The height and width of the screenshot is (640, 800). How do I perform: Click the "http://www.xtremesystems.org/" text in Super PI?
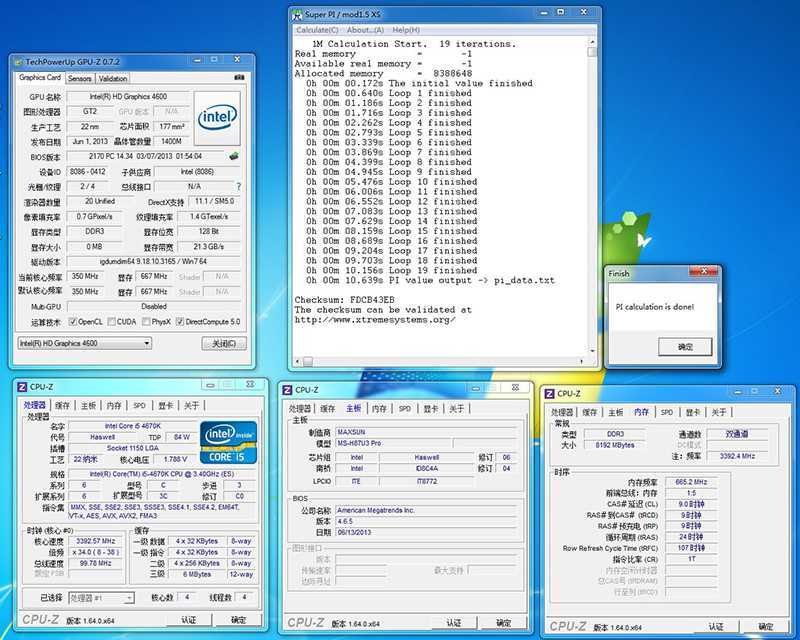point(375,319)
